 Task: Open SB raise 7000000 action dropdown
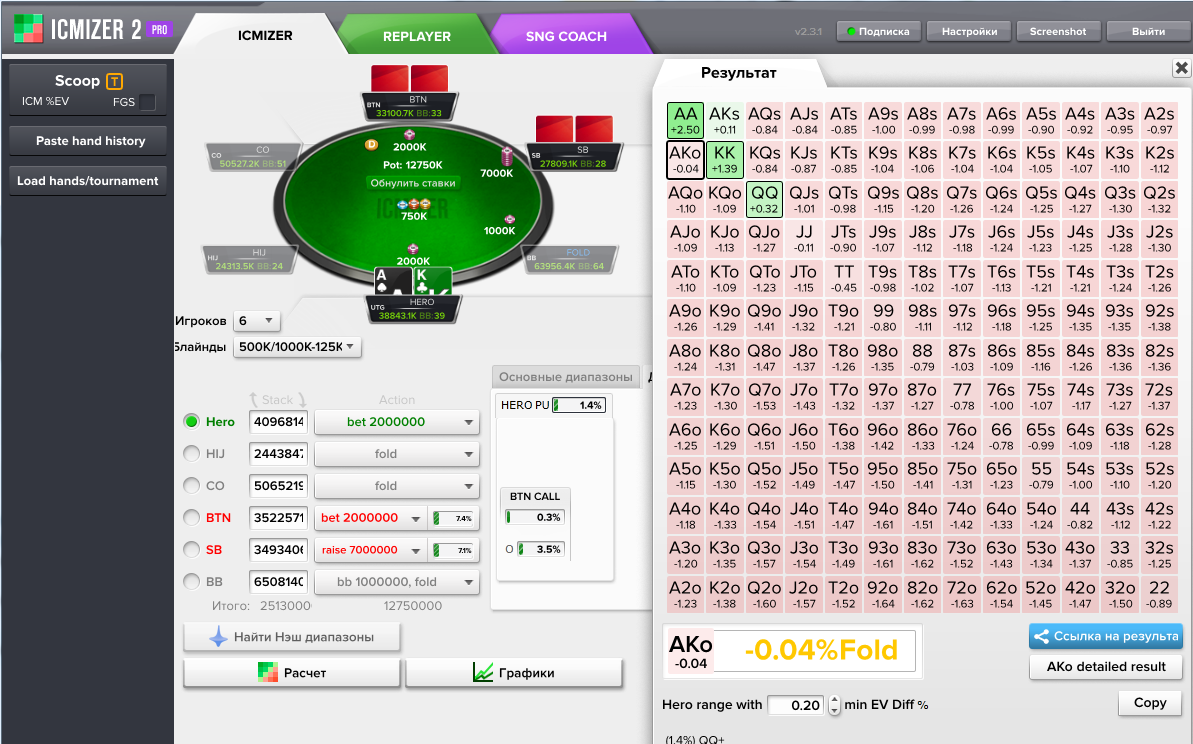371,550
